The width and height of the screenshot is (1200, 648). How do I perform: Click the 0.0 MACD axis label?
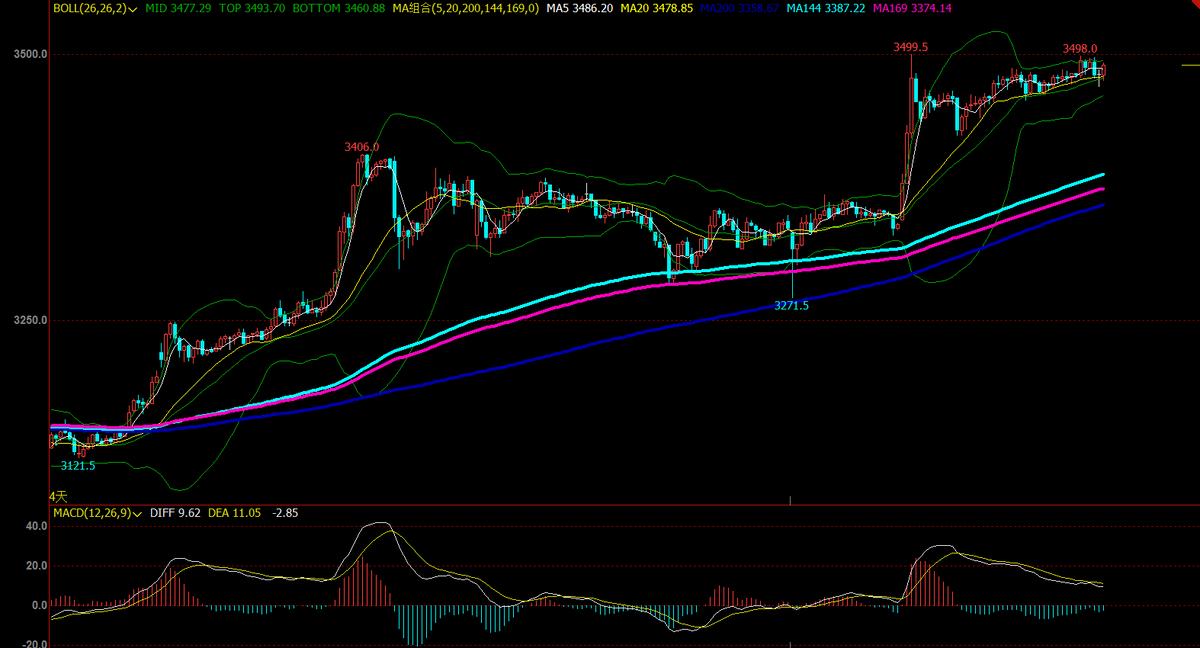click(40, 605)
